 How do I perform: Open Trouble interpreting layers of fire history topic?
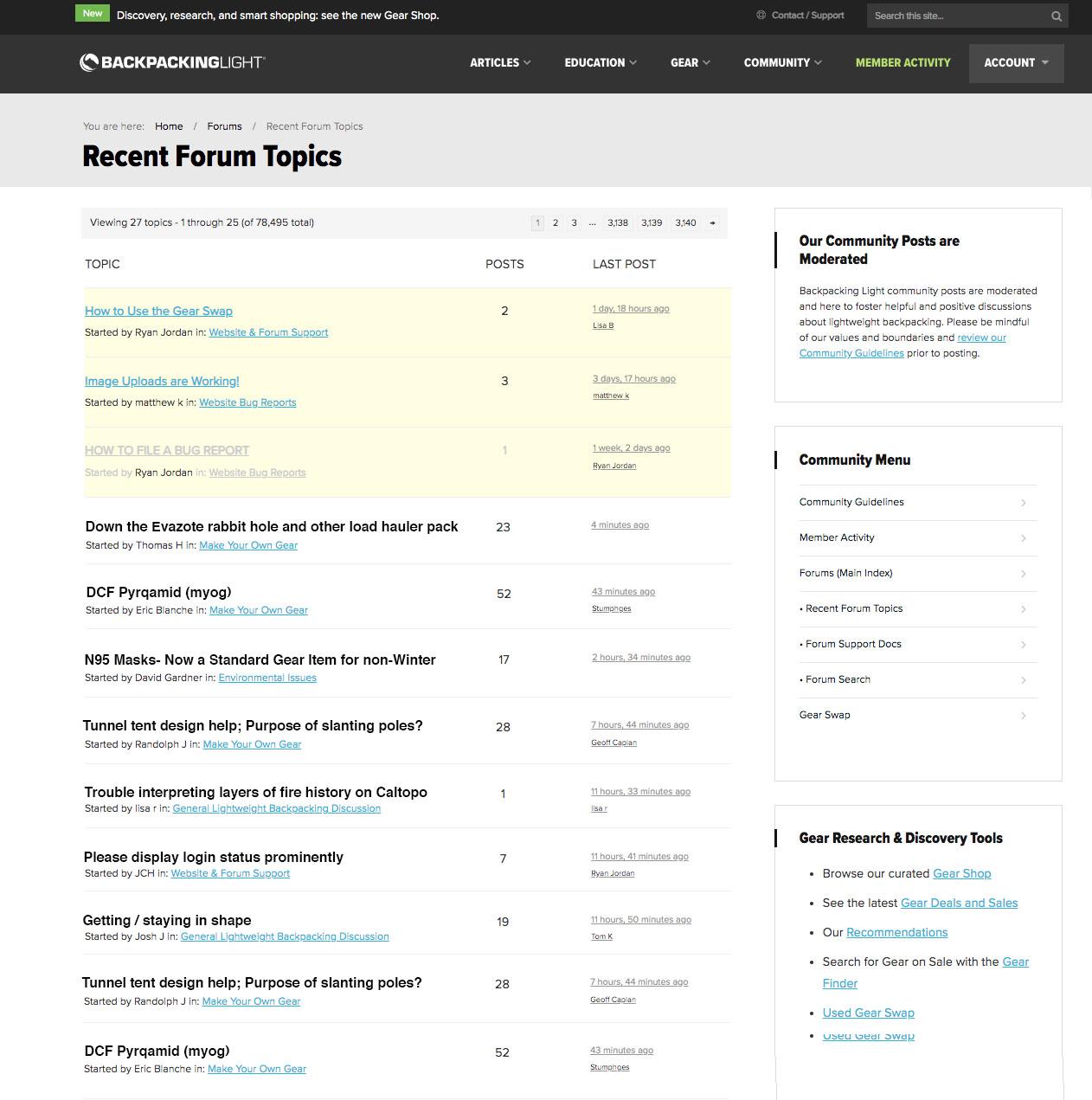(256, 792)
